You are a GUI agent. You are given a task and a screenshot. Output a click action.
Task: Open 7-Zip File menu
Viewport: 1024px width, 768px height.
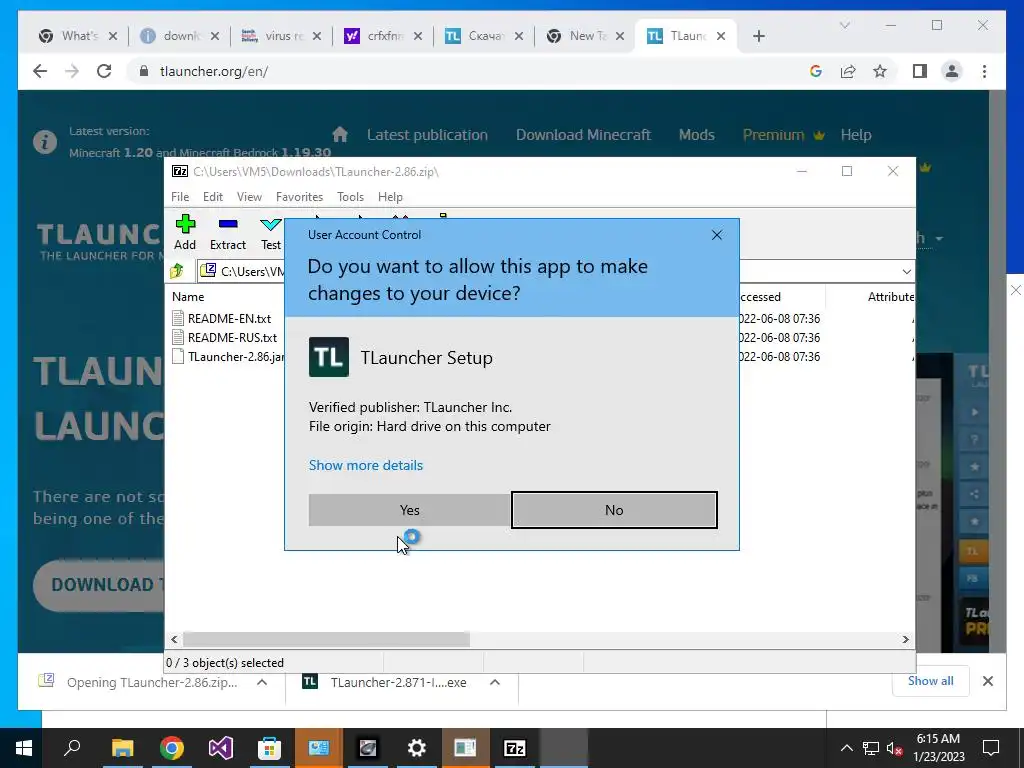[x=180, y=197]
